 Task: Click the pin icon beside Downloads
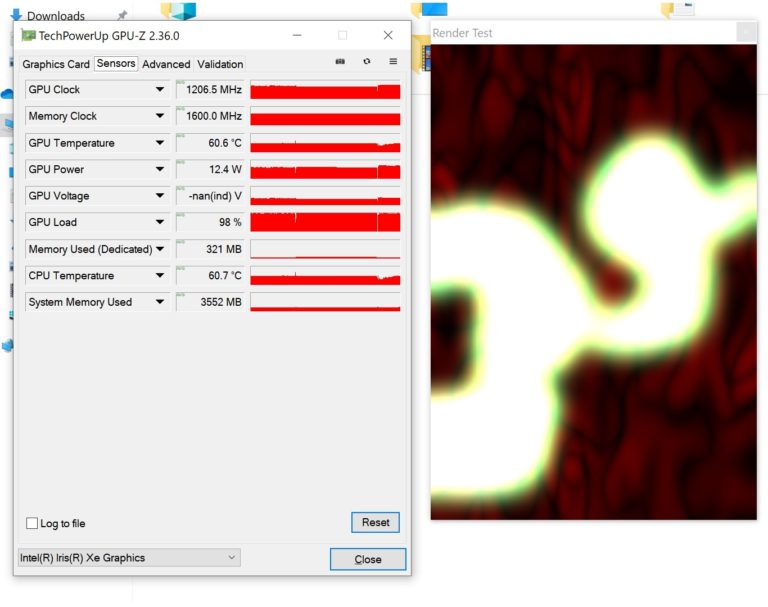coord(122,16)
